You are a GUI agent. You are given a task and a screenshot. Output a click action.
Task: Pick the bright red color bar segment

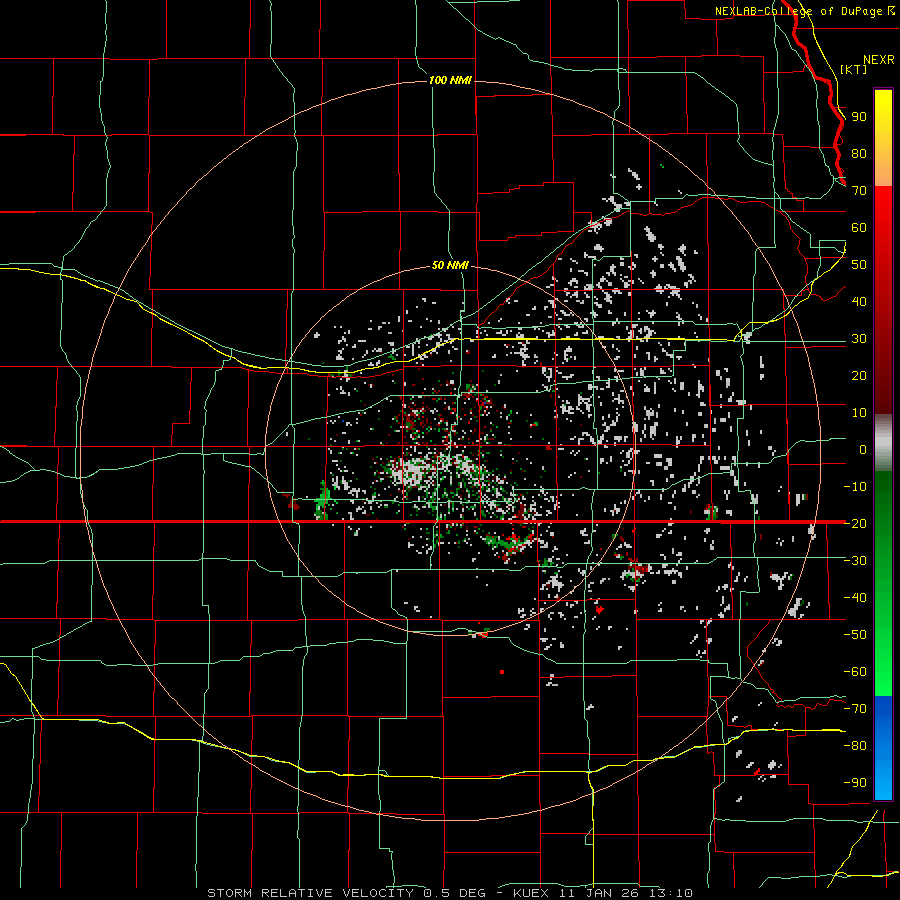pos(883,224)
